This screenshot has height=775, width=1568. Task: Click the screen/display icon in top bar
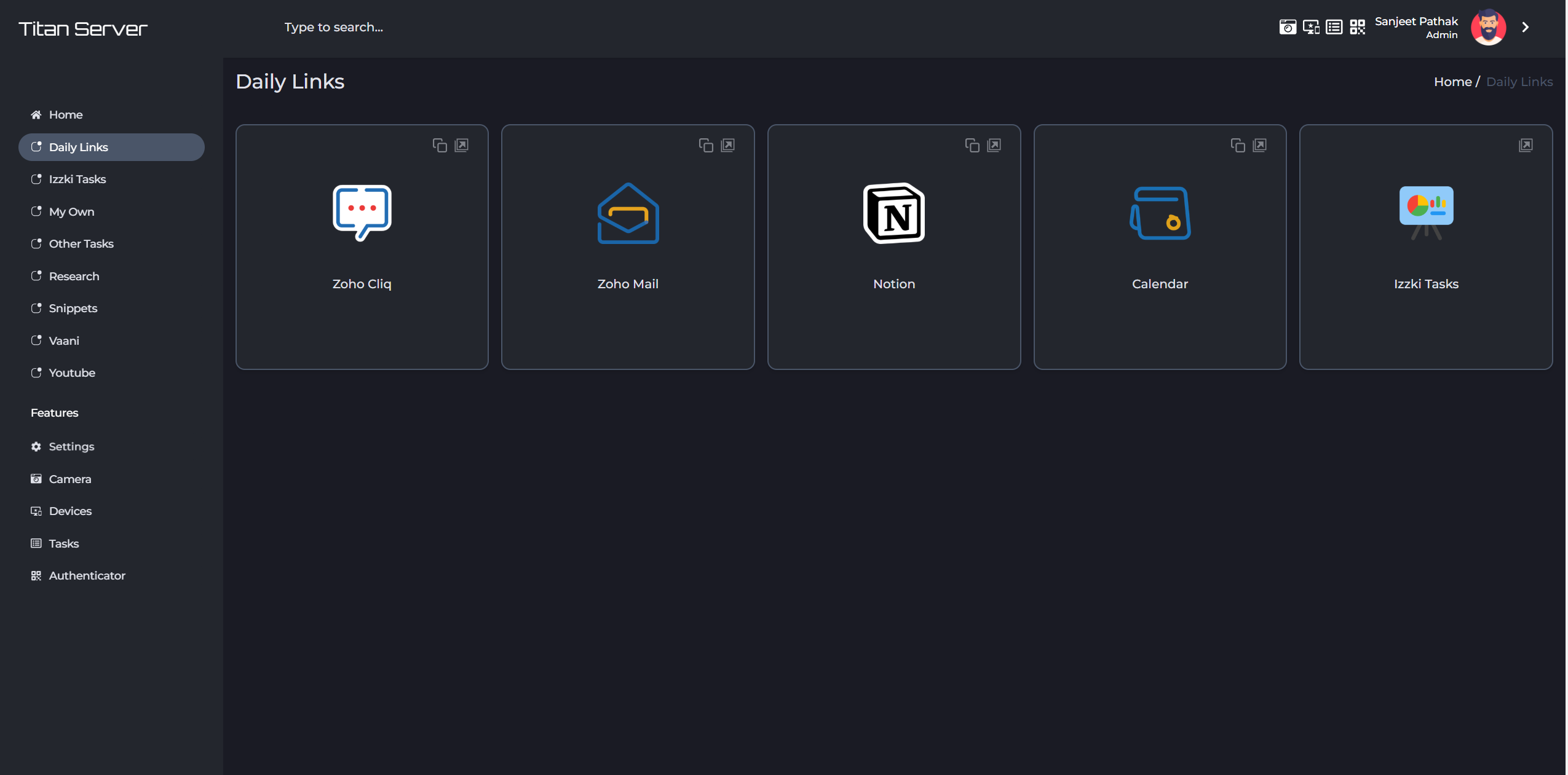click(1310, 27)
